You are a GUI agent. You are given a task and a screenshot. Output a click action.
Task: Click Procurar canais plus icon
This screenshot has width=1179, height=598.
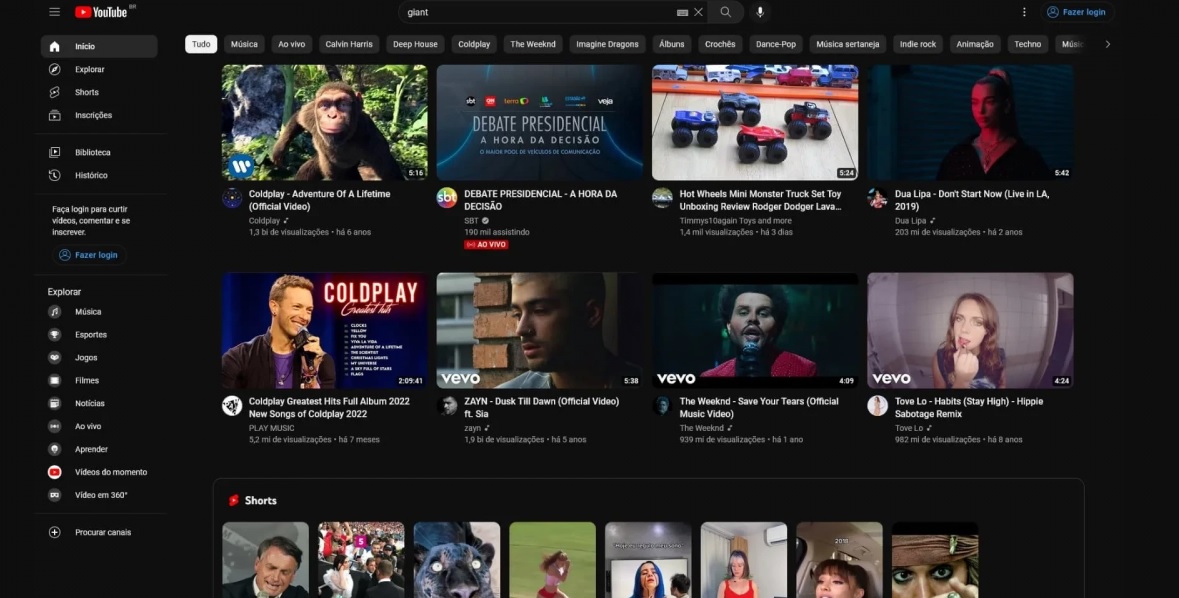(54, 533)
